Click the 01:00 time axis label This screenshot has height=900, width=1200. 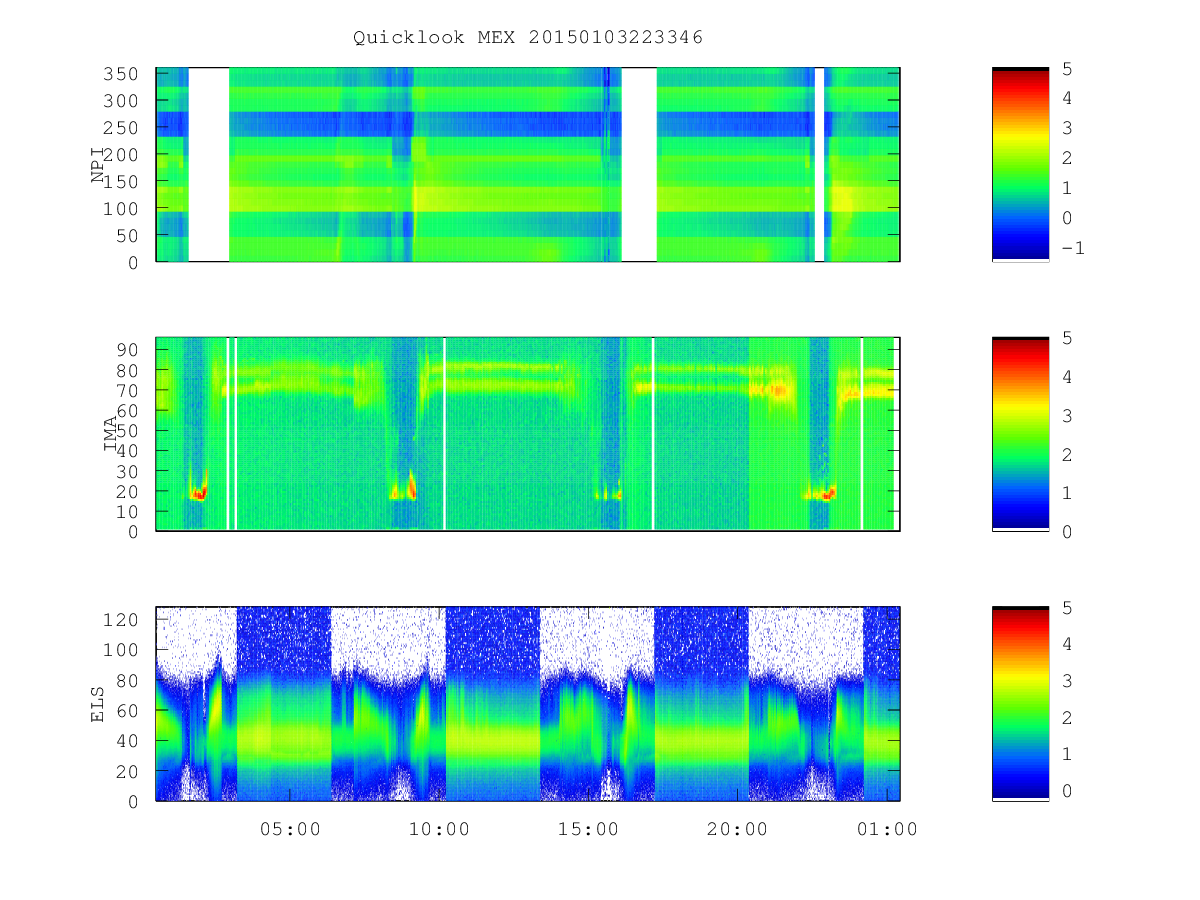(886, 829)
